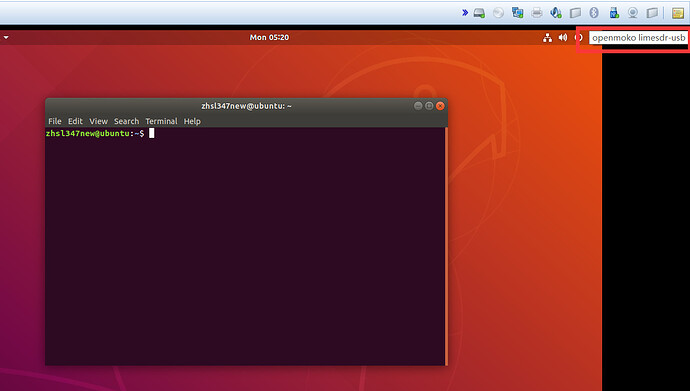The image size is (690, 391).
Task: Open the Mon 05:20 clock calendar
Action: [269, 37]
